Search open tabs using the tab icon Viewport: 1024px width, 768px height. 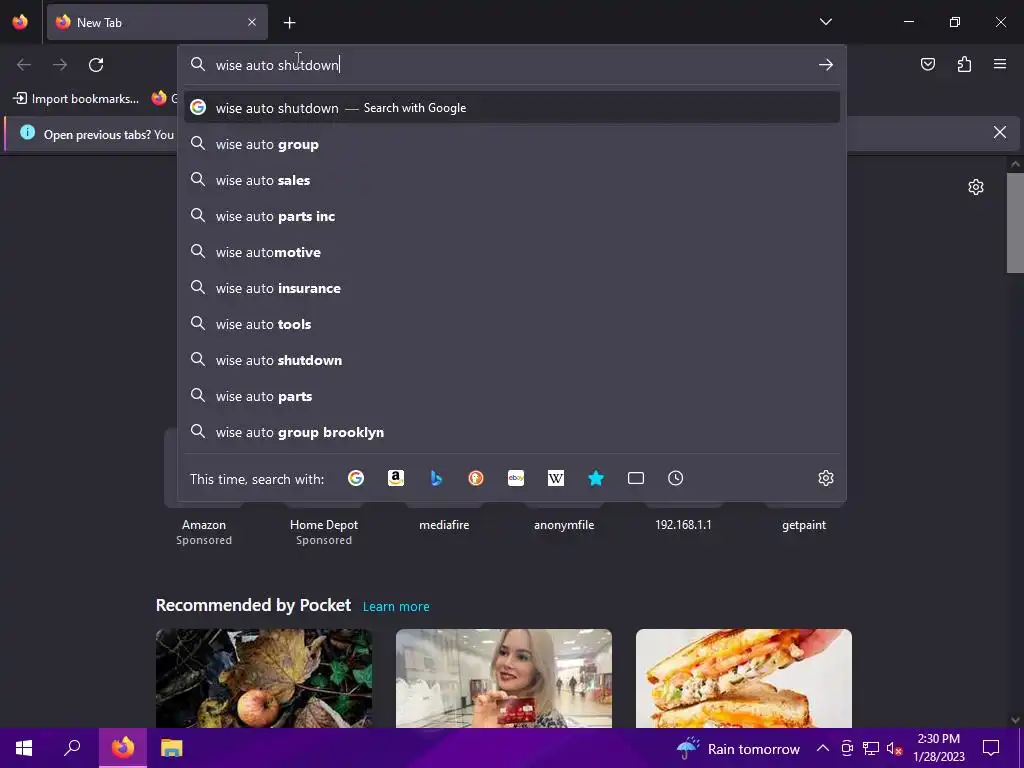[x=635, y=478]
